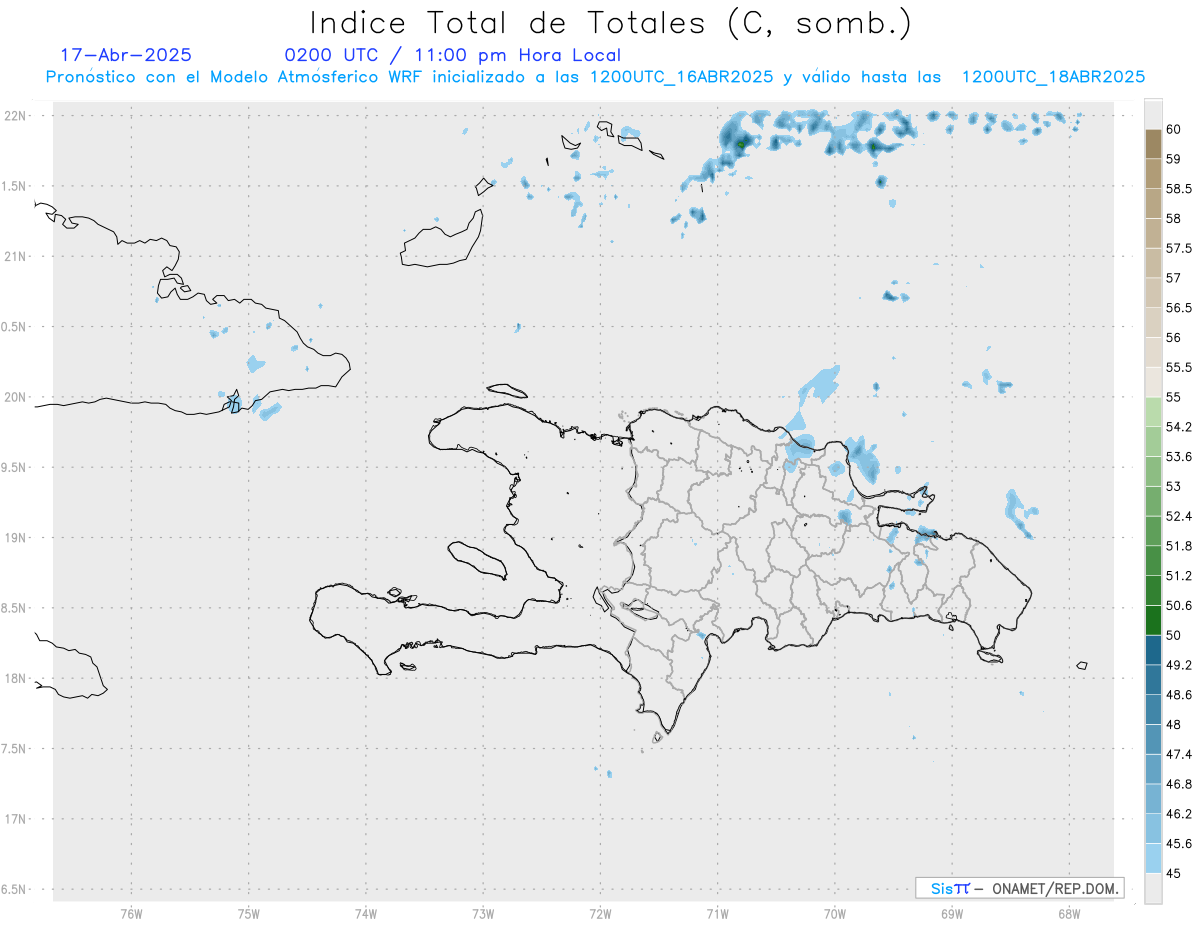Click the title 'Indice Total de Totales (C, somb.)'
1200x927 pixels.
[611, 23]
